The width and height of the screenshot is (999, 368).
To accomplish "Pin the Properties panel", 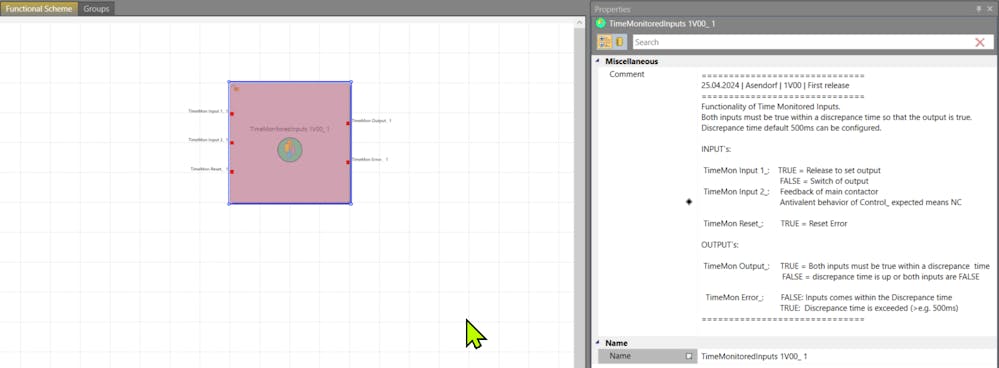I will 979,10.
